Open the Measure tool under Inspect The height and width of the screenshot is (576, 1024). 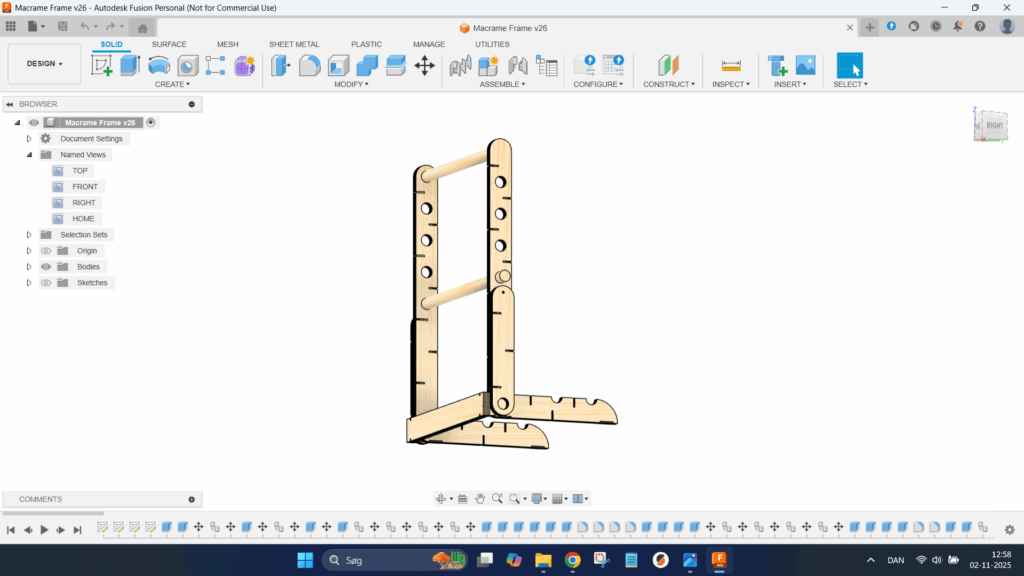(731, 66)
